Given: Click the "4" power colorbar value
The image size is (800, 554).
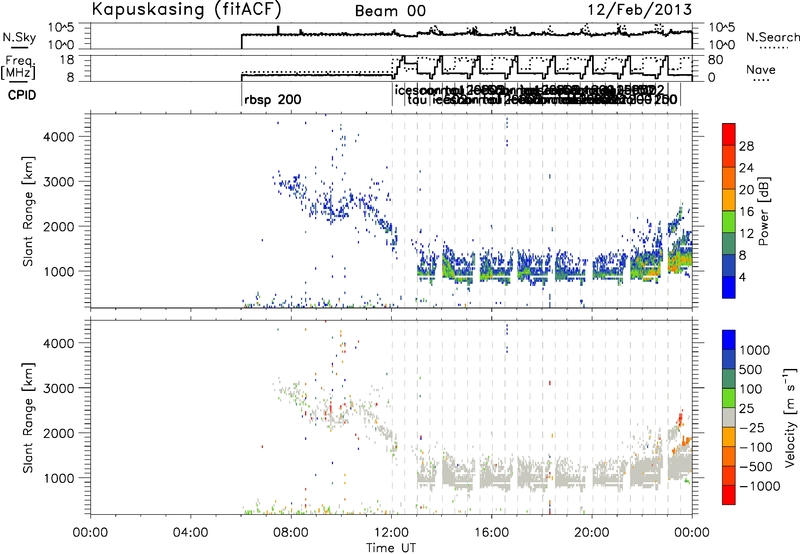Looking at the screenshot, I should coord(743,278).
